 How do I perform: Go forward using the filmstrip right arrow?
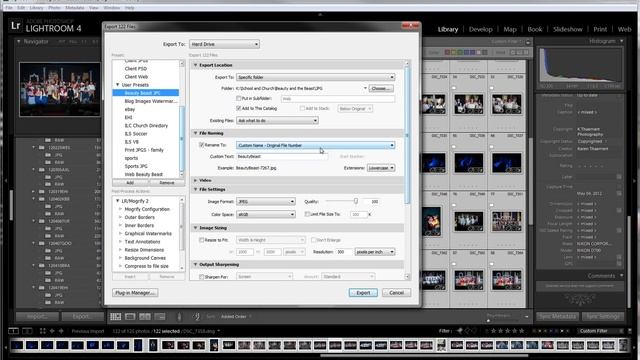coord(61,331)
